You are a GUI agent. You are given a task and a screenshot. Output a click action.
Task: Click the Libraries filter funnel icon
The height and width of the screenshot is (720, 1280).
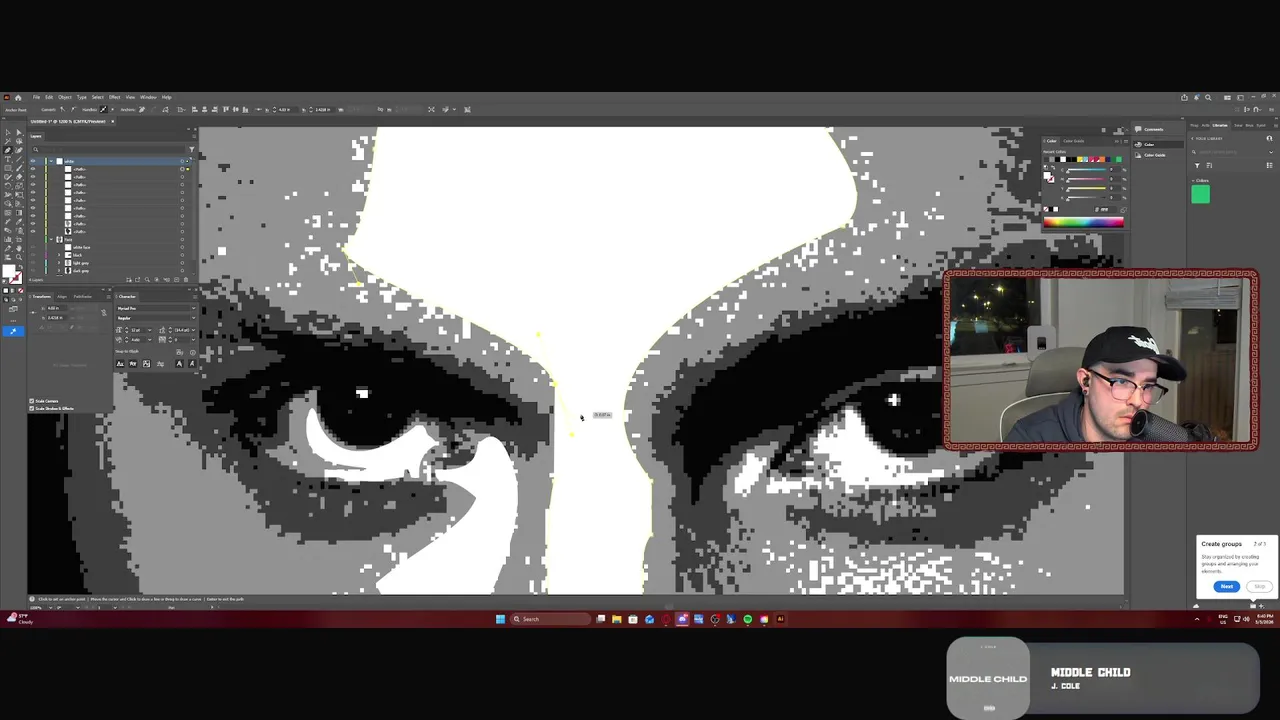1197,165
